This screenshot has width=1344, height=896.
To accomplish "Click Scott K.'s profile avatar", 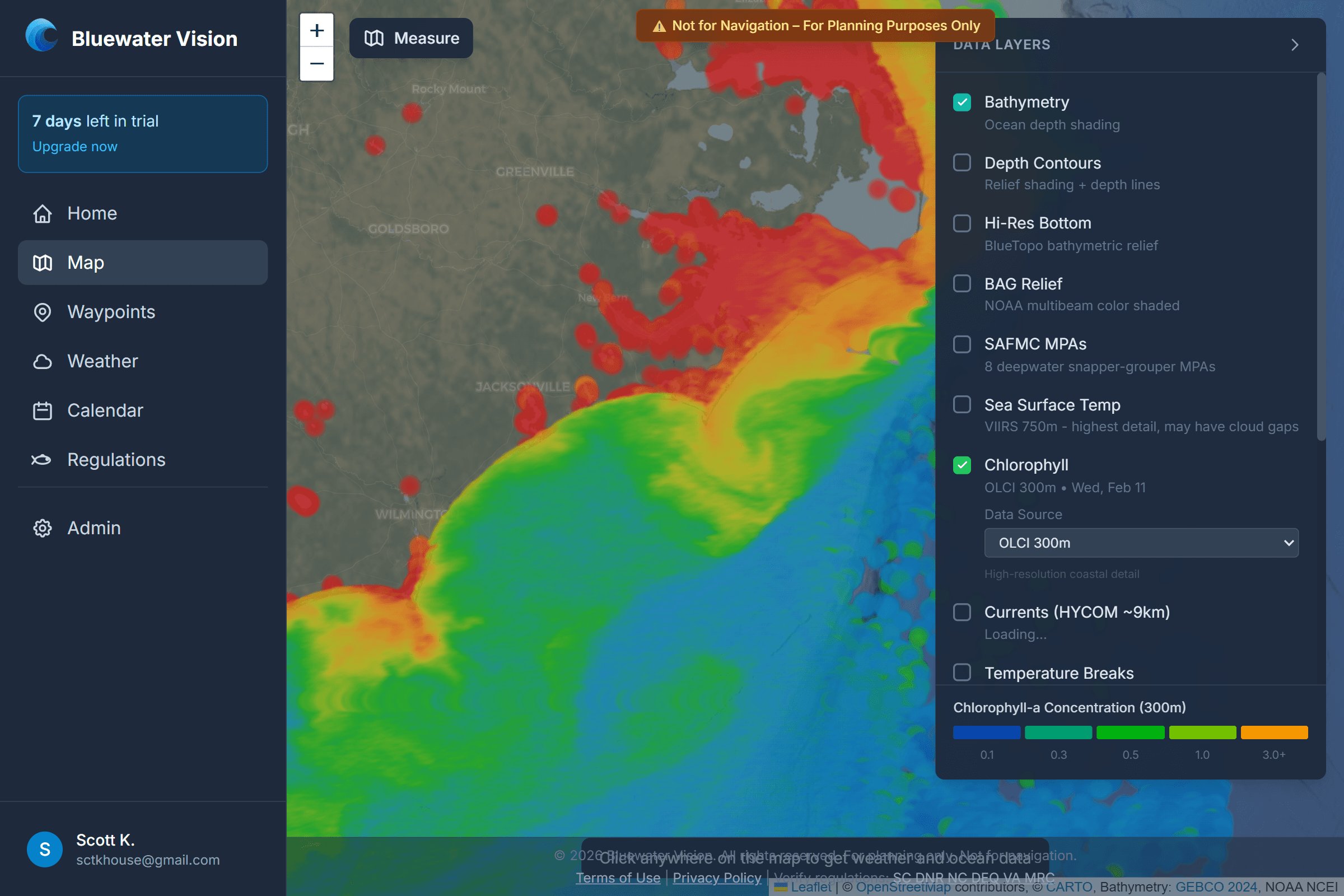I will point(44,849).
